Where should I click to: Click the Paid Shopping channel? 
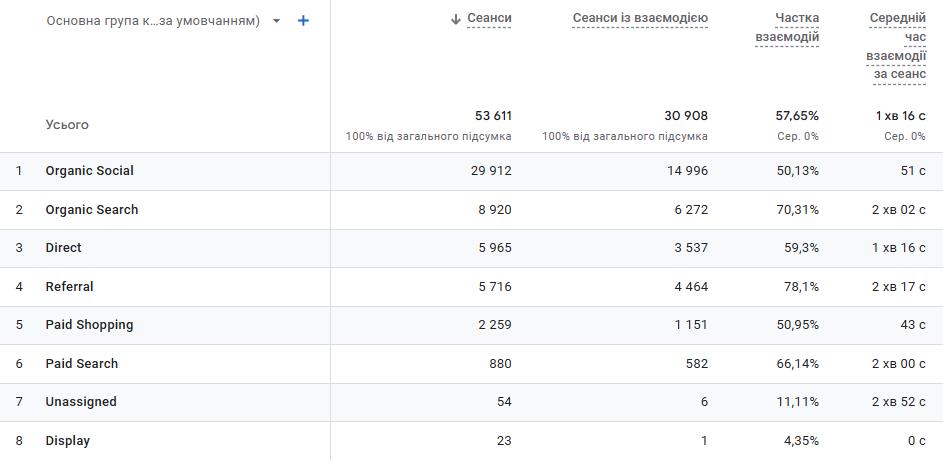[89, 325]
